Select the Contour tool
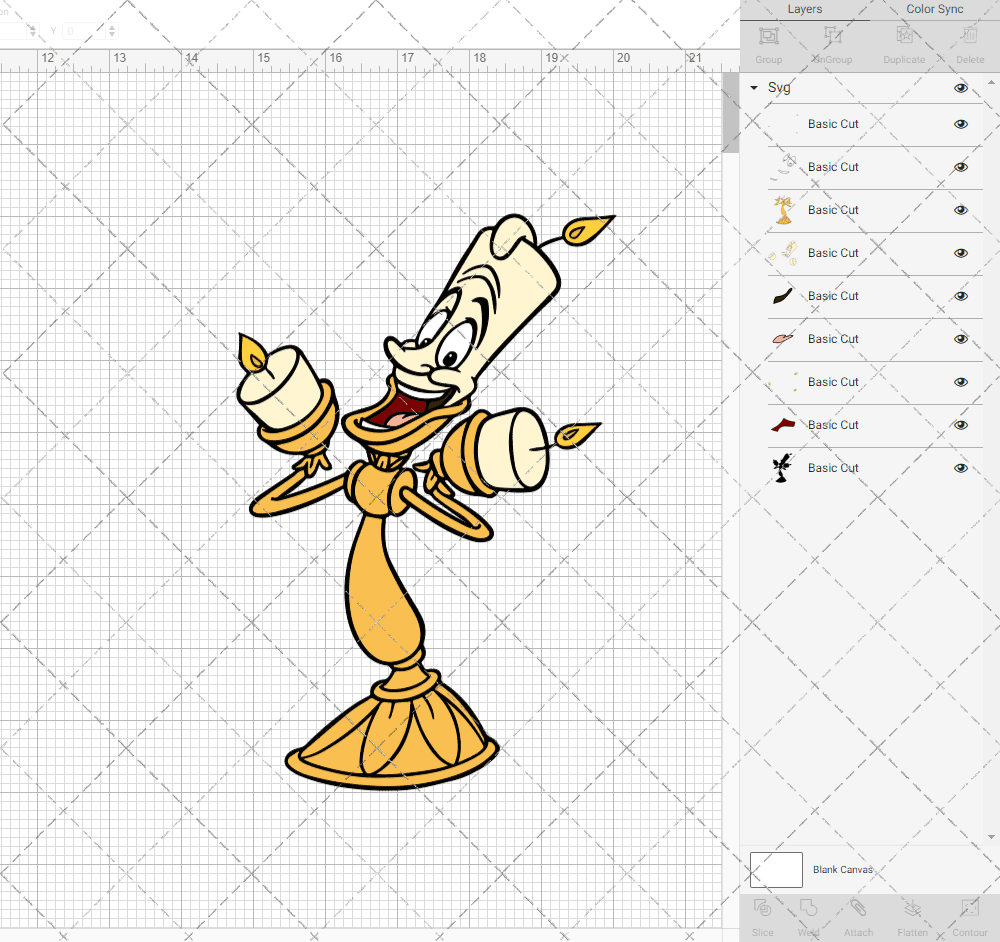1000x942 pixels. click(969, 908)
